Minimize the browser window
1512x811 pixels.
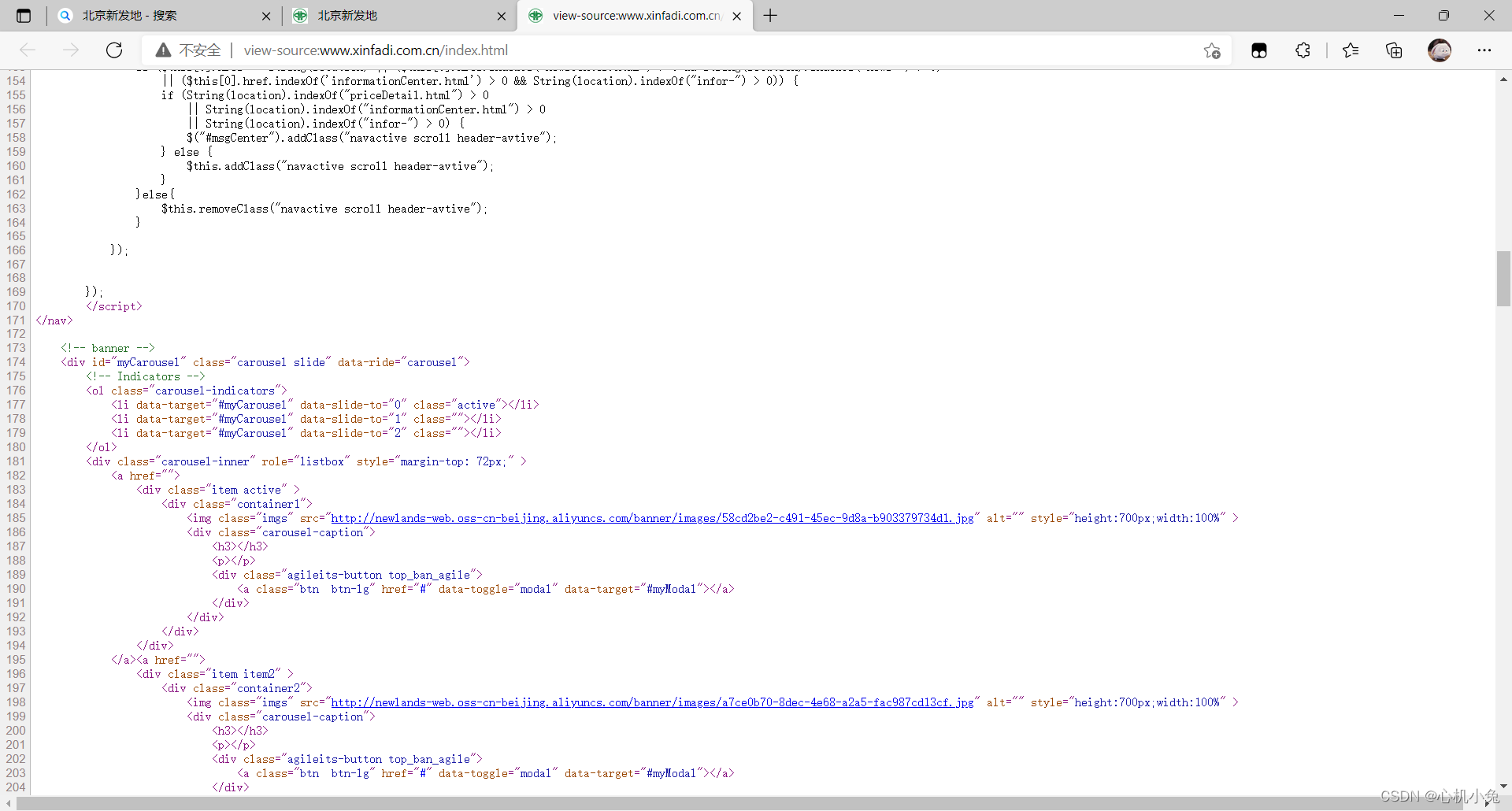point(1399,16)
